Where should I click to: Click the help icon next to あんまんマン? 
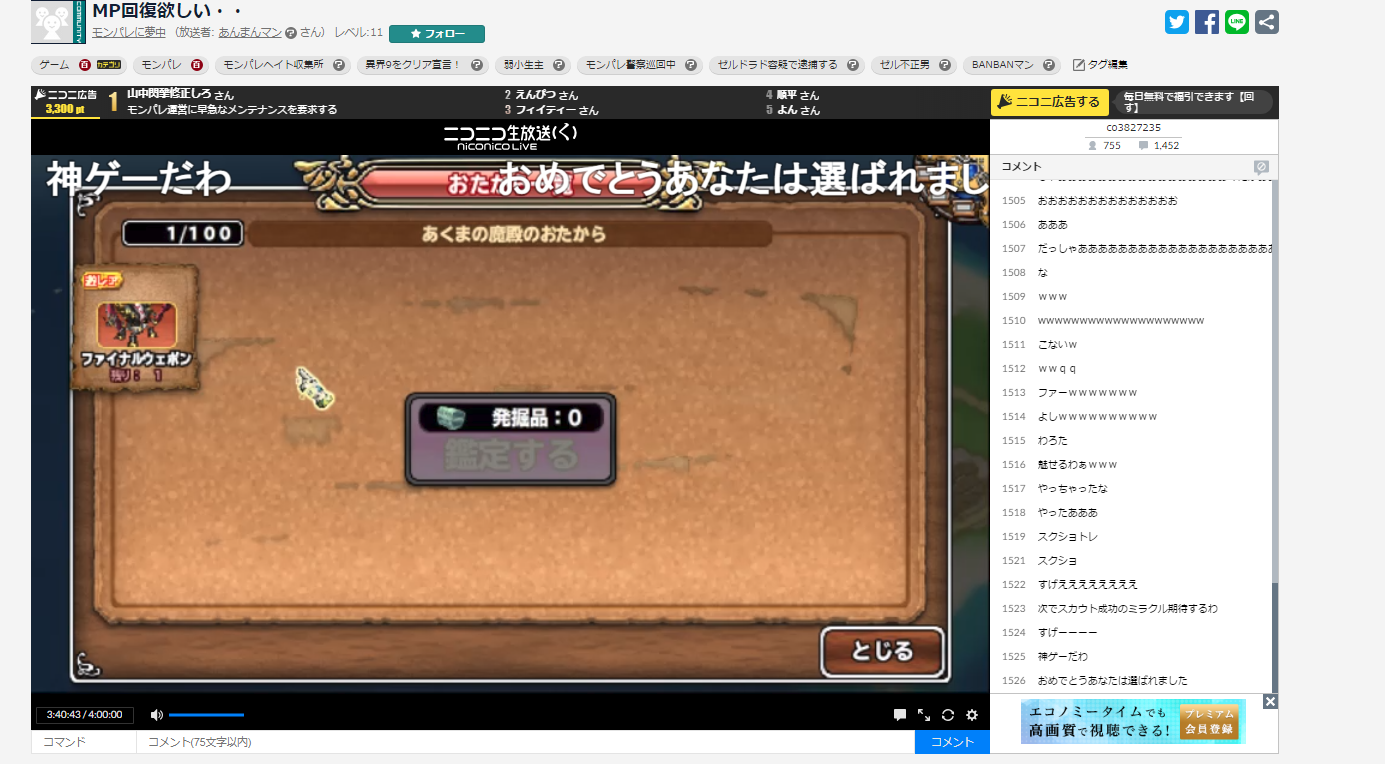(x=291, y=33)
